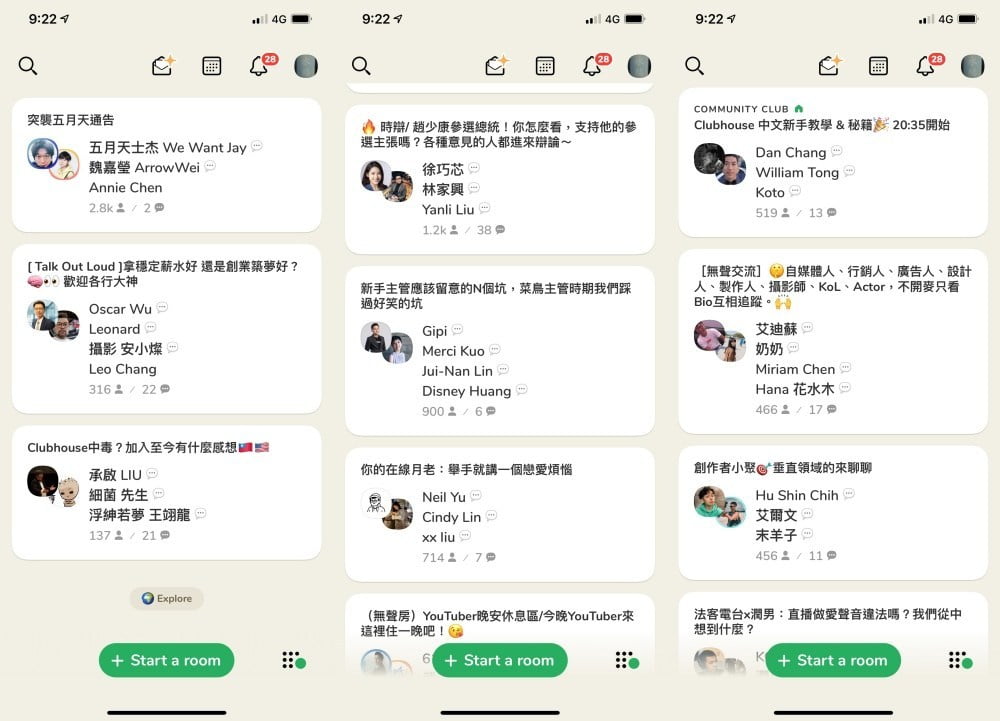Tap Start a room on the left screen
Image resolution: width=1000 pixels, height=721 pixels.
coord(166,660)
